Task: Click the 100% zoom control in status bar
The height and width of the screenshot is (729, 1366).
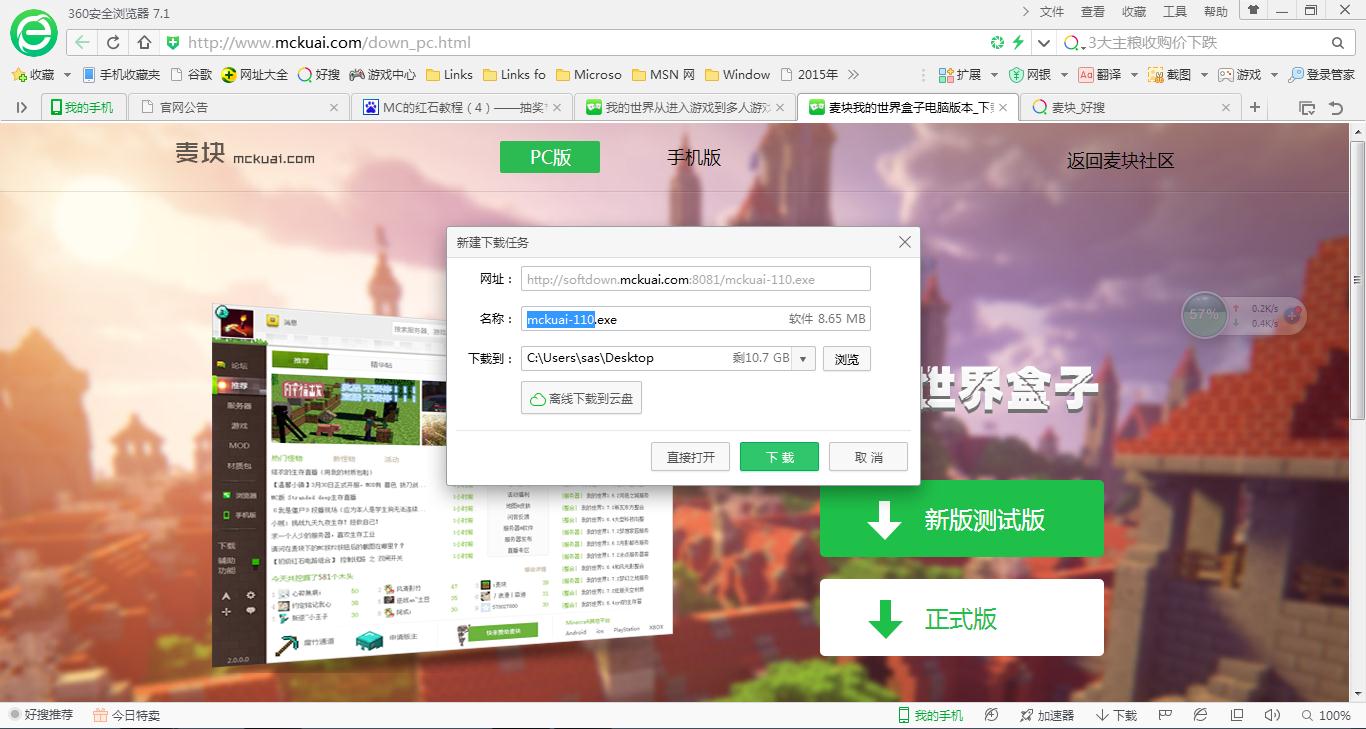Action: pos(1325,715)
